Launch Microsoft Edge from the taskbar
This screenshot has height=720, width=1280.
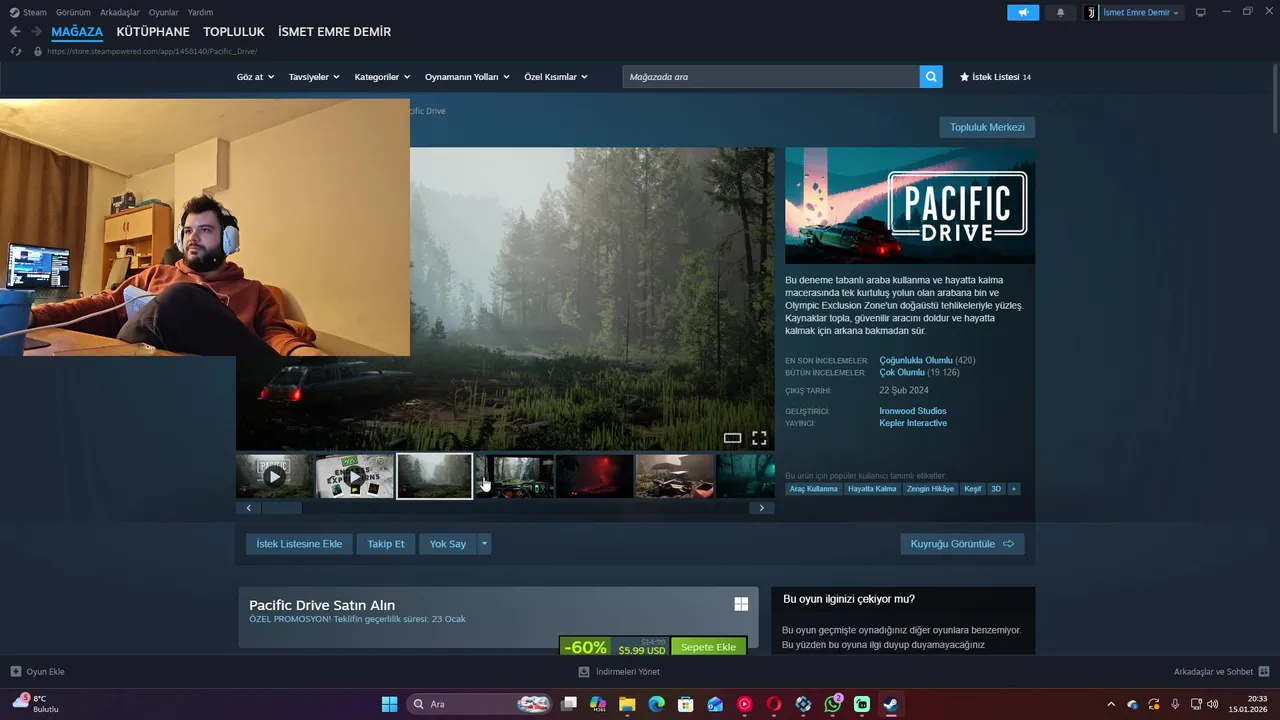[x=656, y=704]
